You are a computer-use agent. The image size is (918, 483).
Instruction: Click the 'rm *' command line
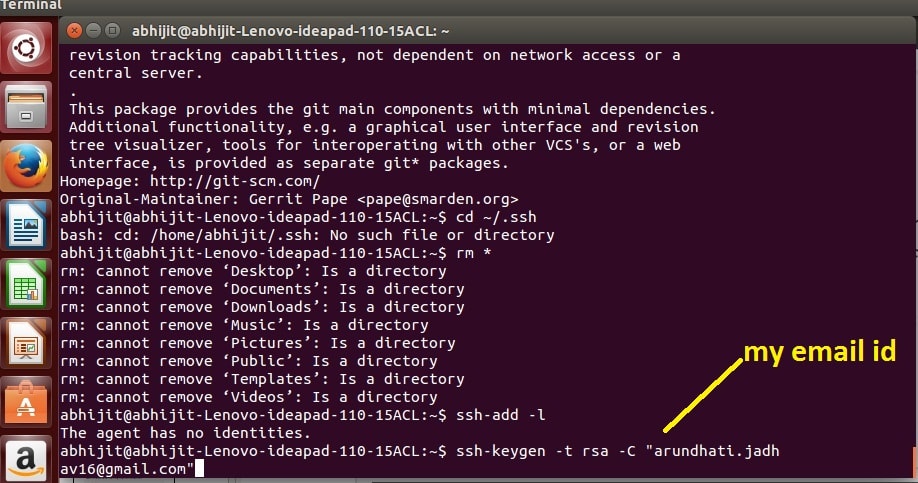(x=275, y=253)
